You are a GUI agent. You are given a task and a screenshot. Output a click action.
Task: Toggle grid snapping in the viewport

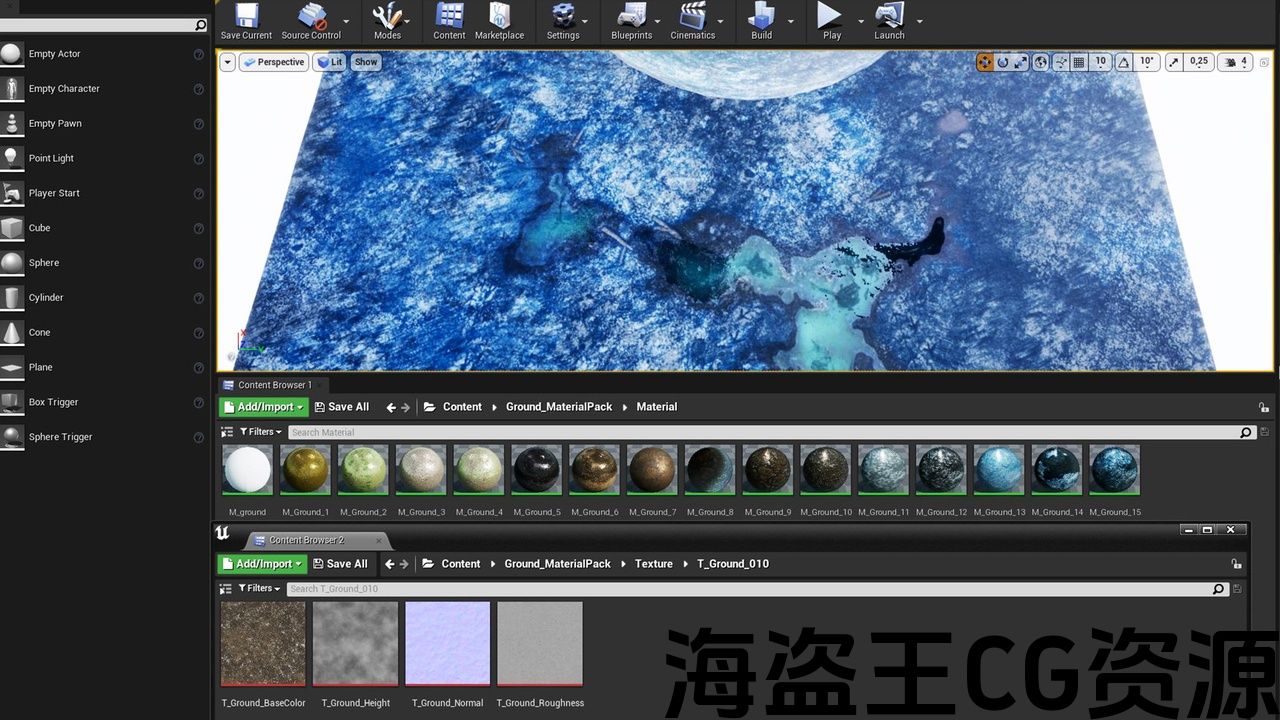(1079, 62)
